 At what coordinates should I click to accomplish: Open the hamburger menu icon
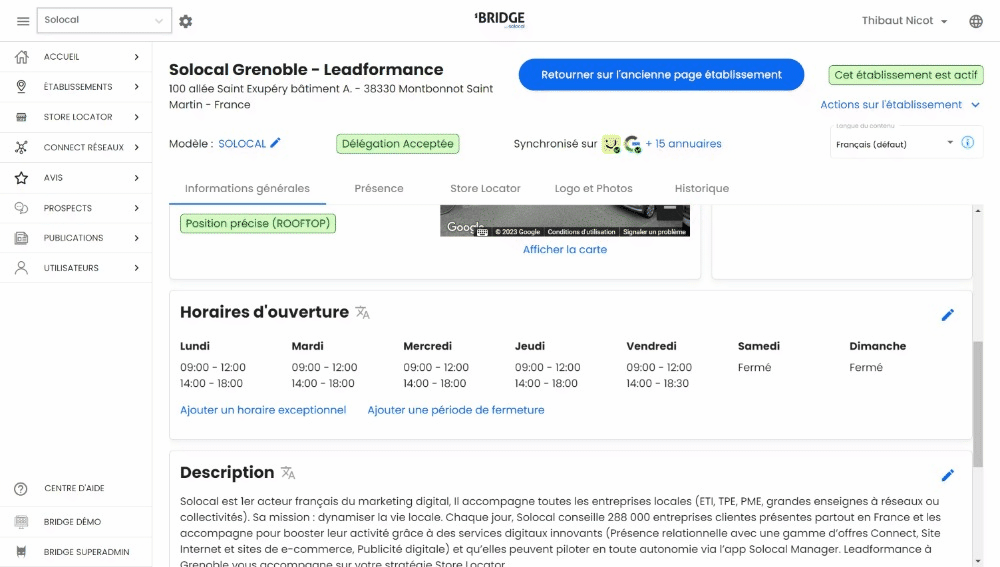(x=23, y=21)
